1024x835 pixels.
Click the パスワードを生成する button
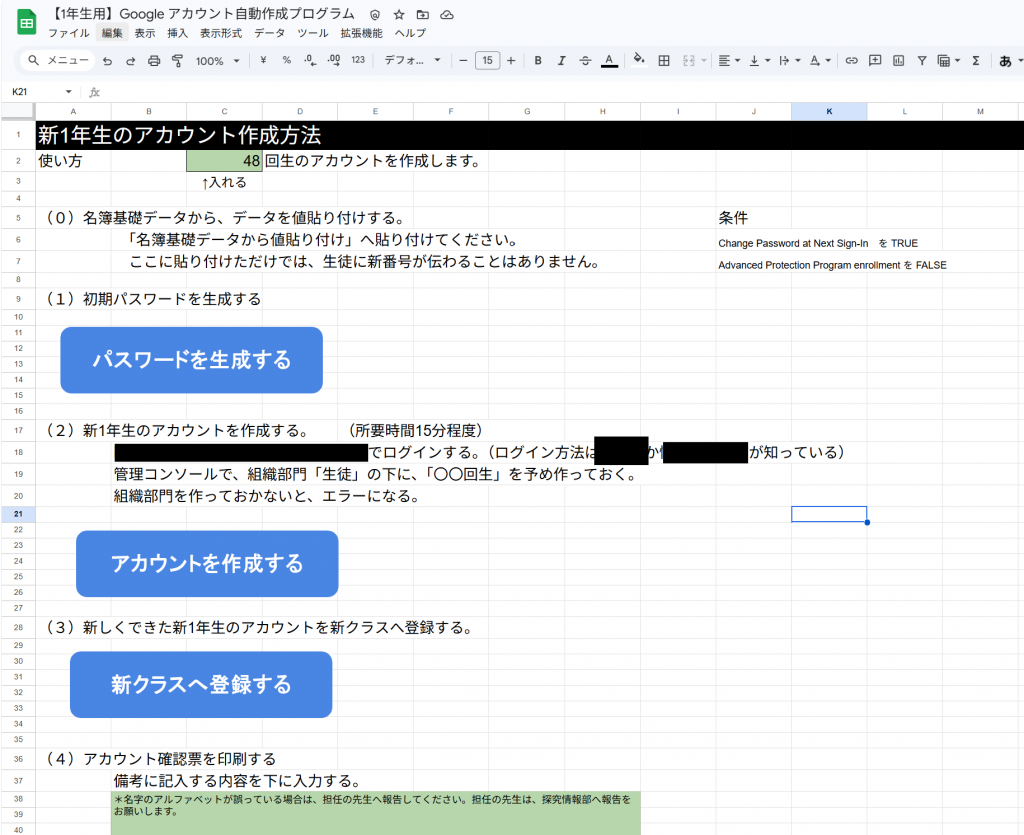tap(191, 360)
